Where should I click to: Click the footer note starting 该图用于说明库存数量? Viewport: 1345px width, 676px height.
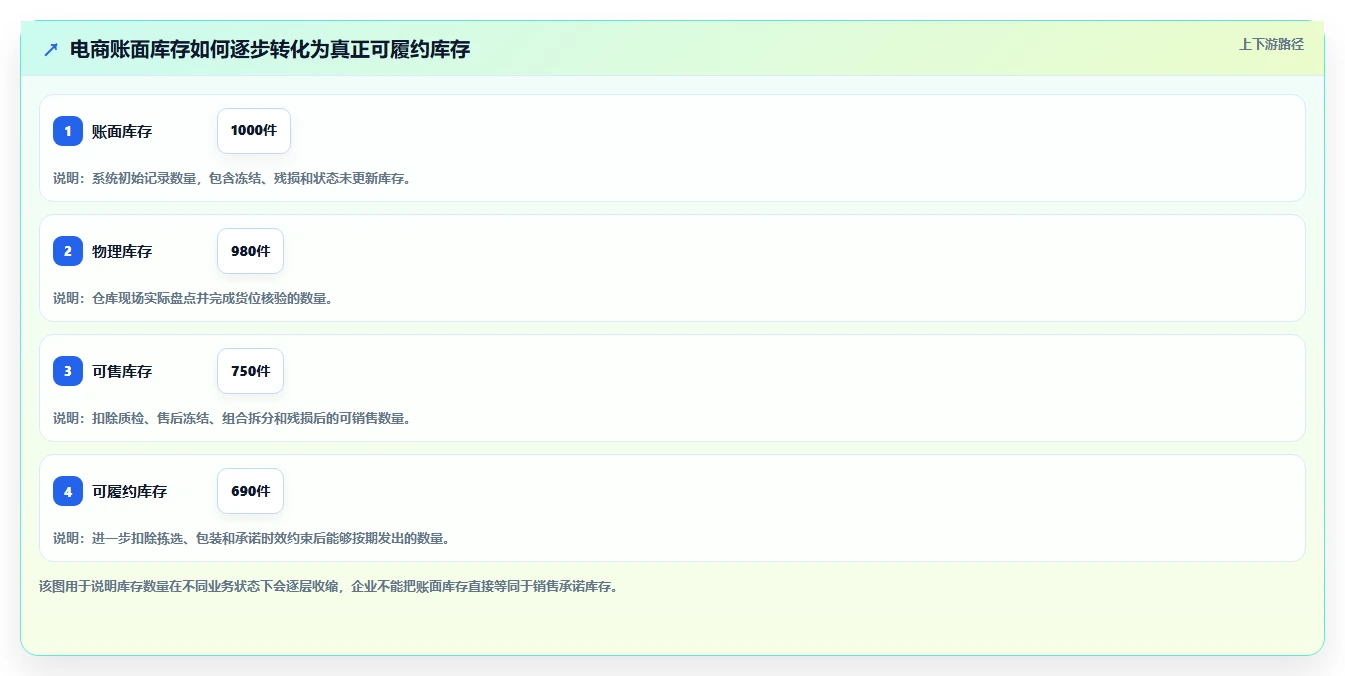click(328, 586)
